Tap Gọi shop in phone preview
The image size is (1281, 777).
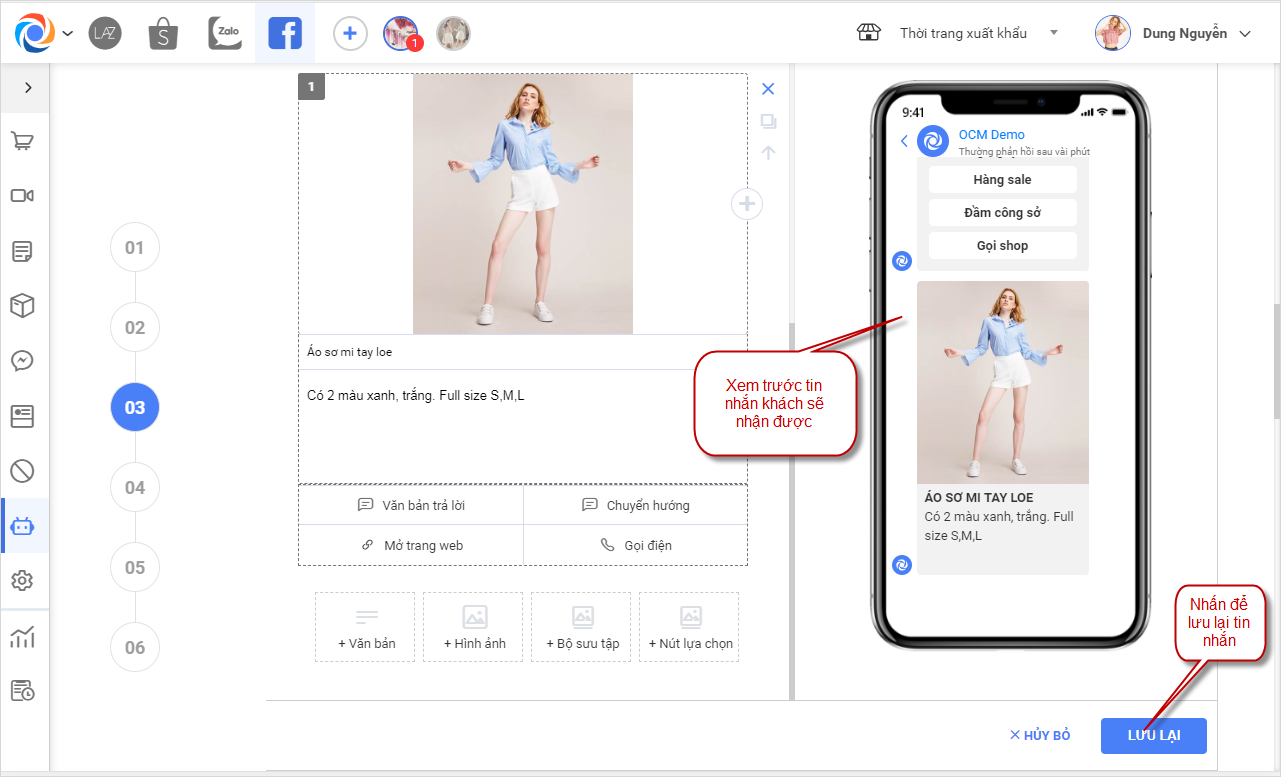1003,245
